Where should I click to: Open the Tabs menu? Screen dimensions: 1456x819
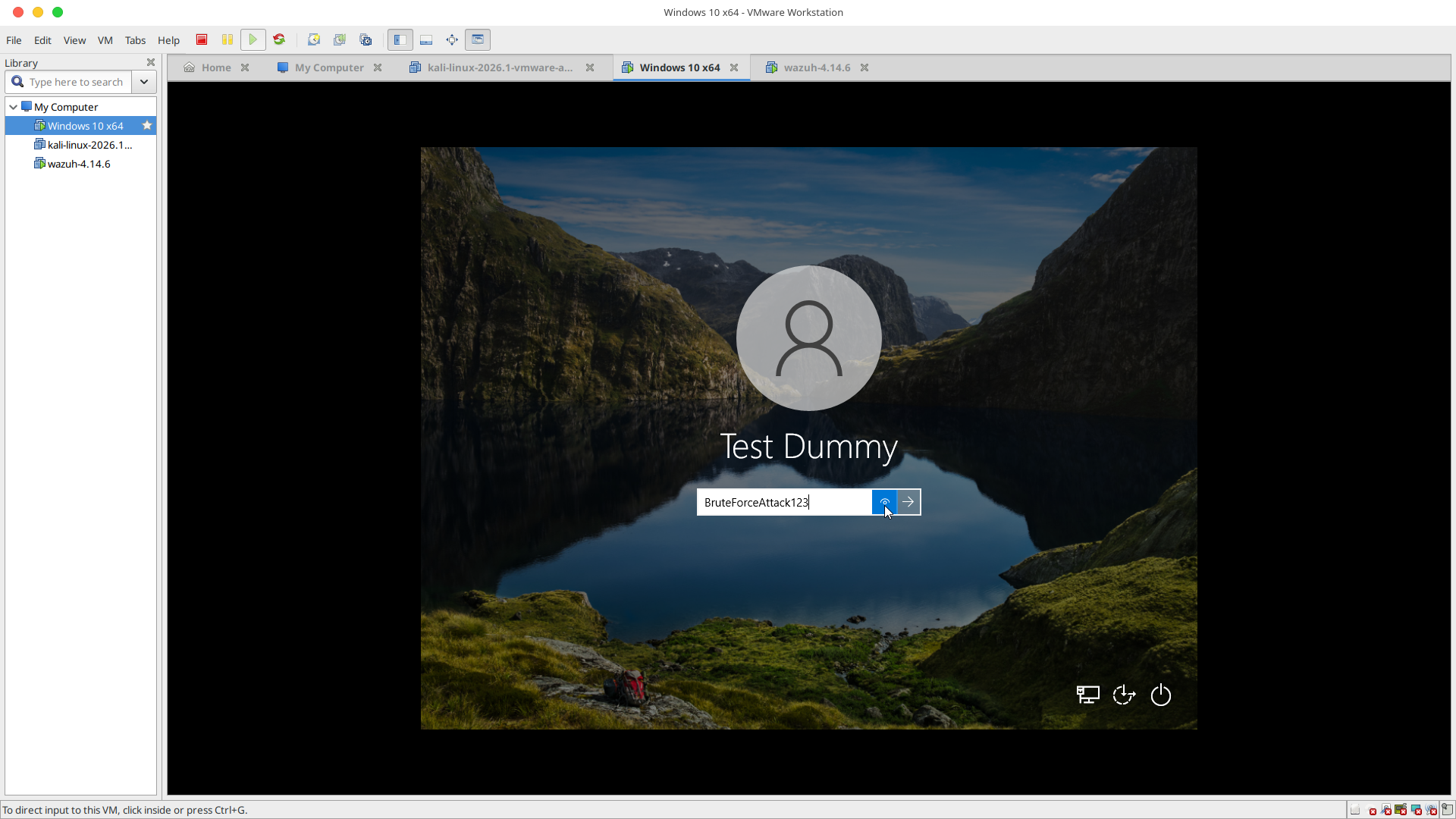click(135, 40)
